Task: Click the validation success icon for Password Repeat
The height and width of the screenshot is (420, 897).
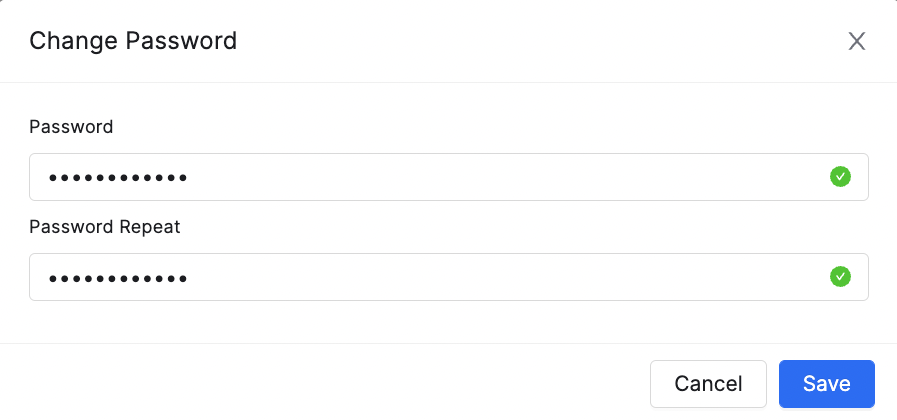Action: [x=840, y=277]
